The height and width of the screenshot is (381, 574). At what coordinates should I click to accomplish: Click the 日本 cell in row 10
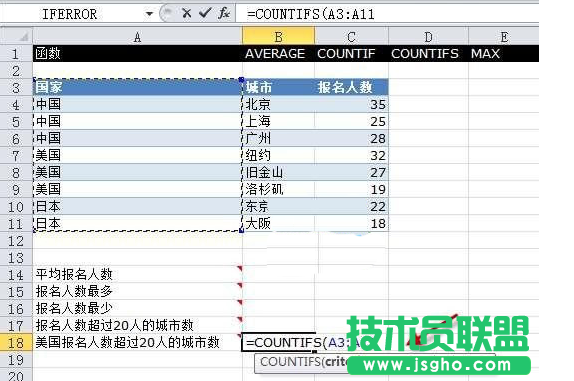137,206
